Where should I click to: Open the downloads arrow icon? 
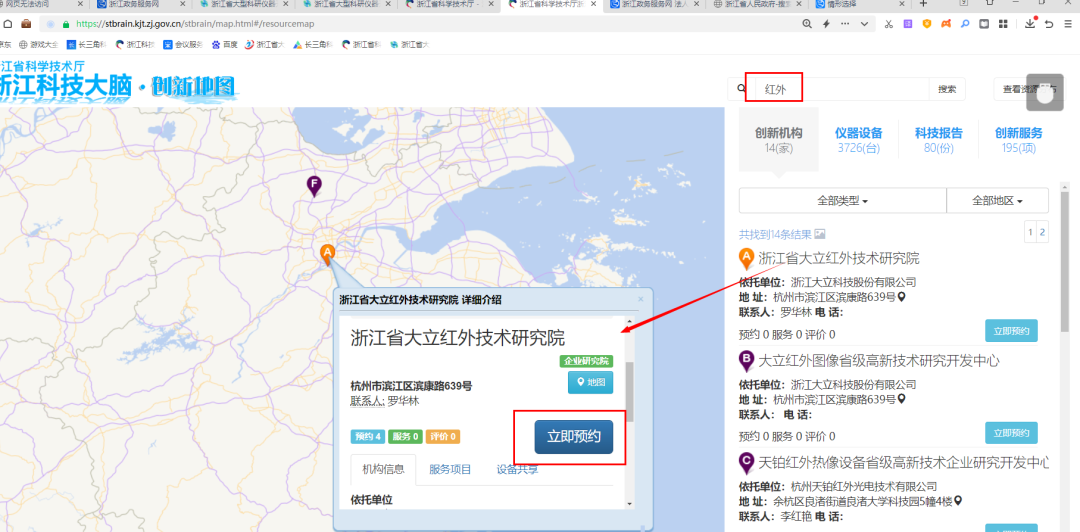tap(1030, 24)
